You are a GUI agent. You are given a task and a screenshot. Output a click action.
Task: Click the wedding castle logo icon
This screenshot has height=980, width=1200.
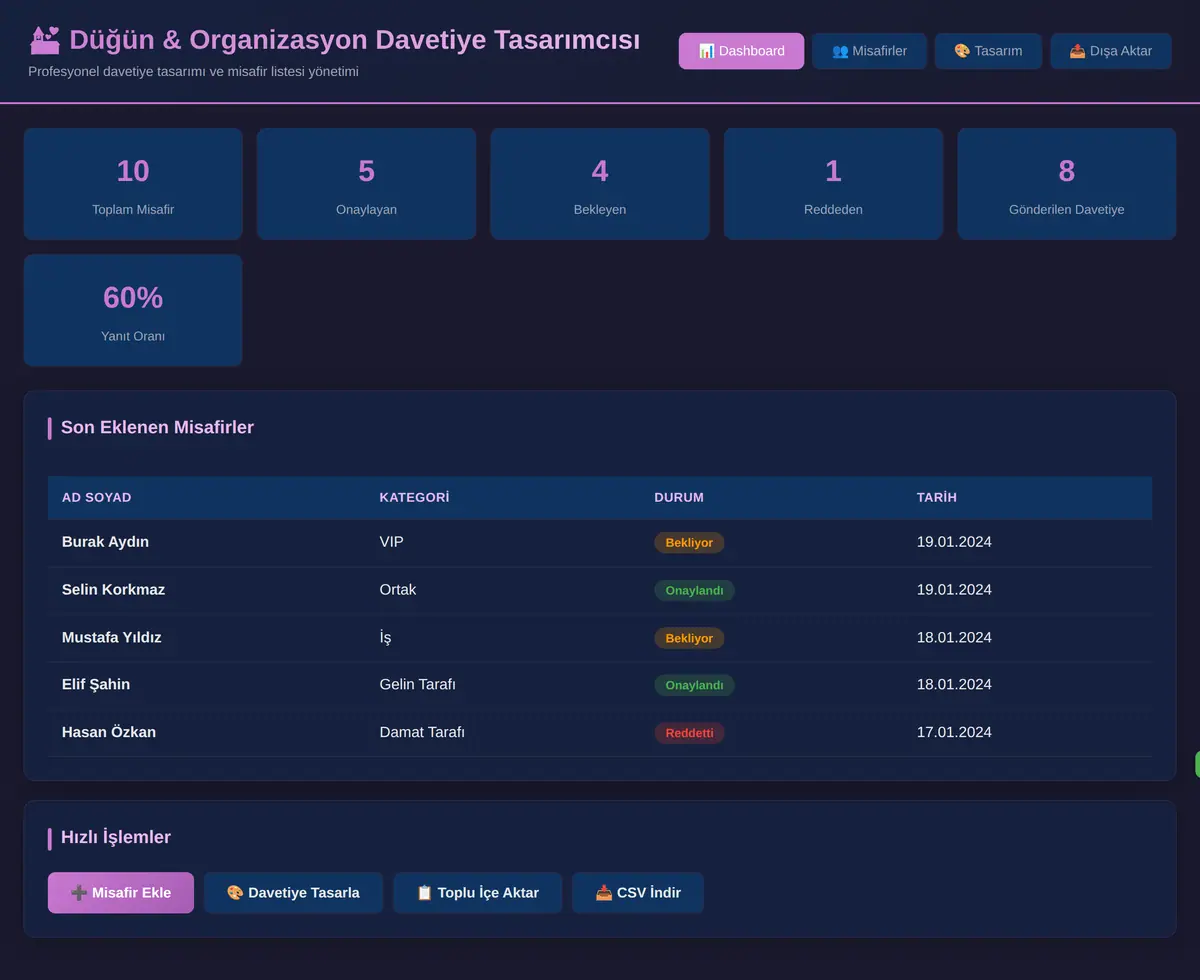[44, 40]
